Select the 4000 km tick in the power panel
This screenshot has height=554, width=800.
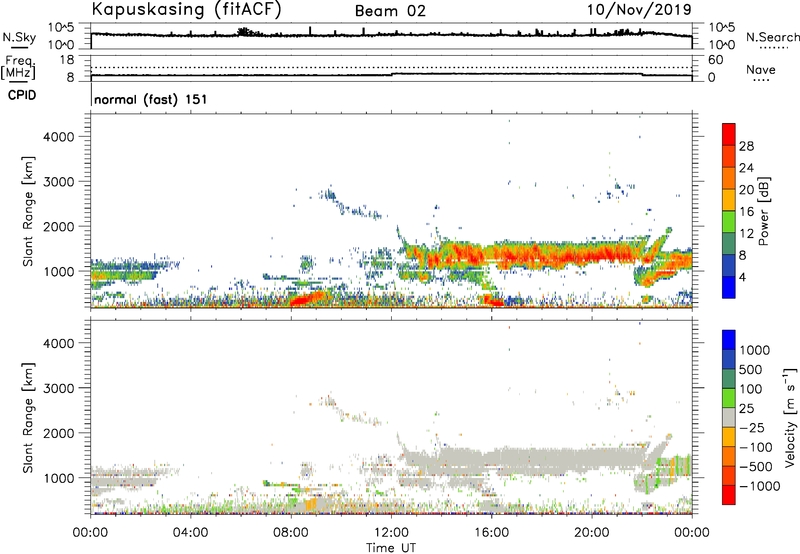coord(59,137)
